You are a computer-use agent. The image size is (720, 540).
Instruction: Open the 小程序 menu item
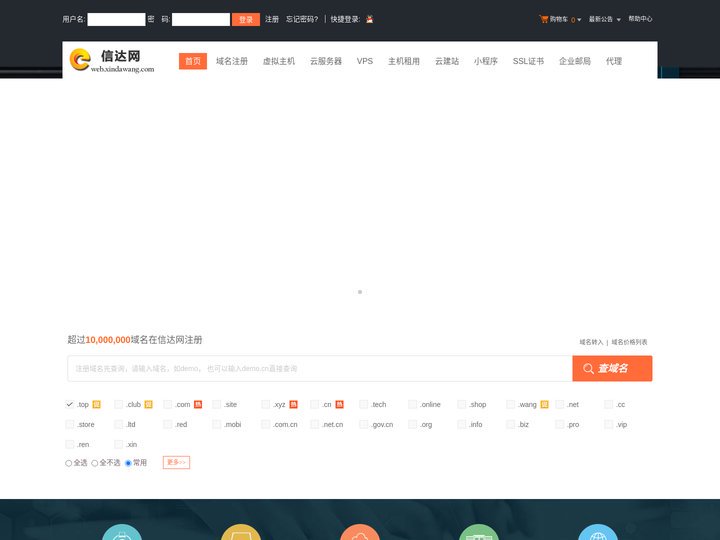pos(486,61)
